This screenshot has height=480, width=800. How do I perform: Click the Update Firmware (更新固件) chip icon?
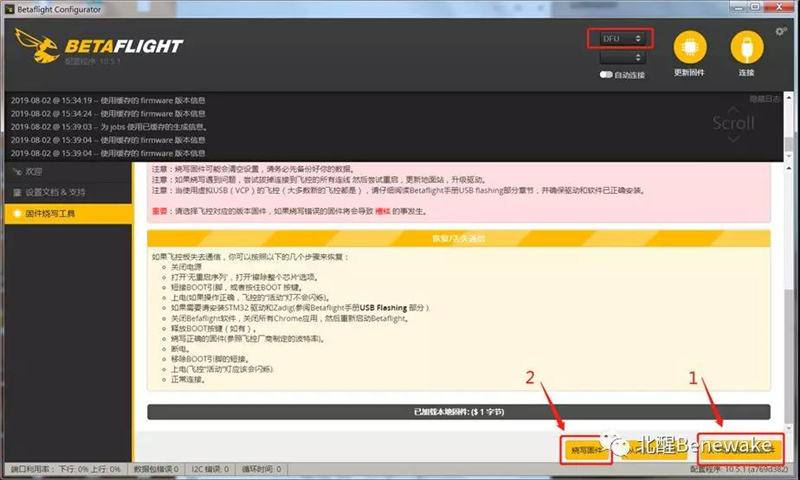(689, 46)
